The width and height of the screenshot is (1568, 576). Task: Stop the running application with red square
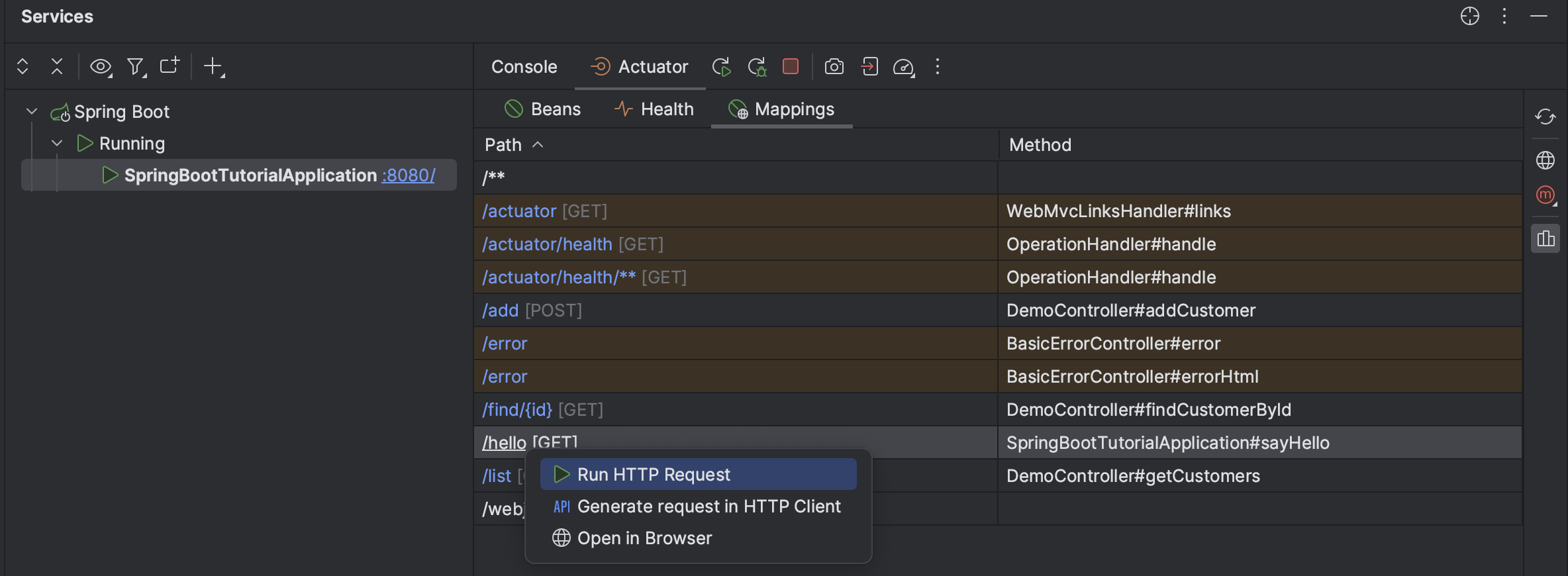click(x=790, y=67)
